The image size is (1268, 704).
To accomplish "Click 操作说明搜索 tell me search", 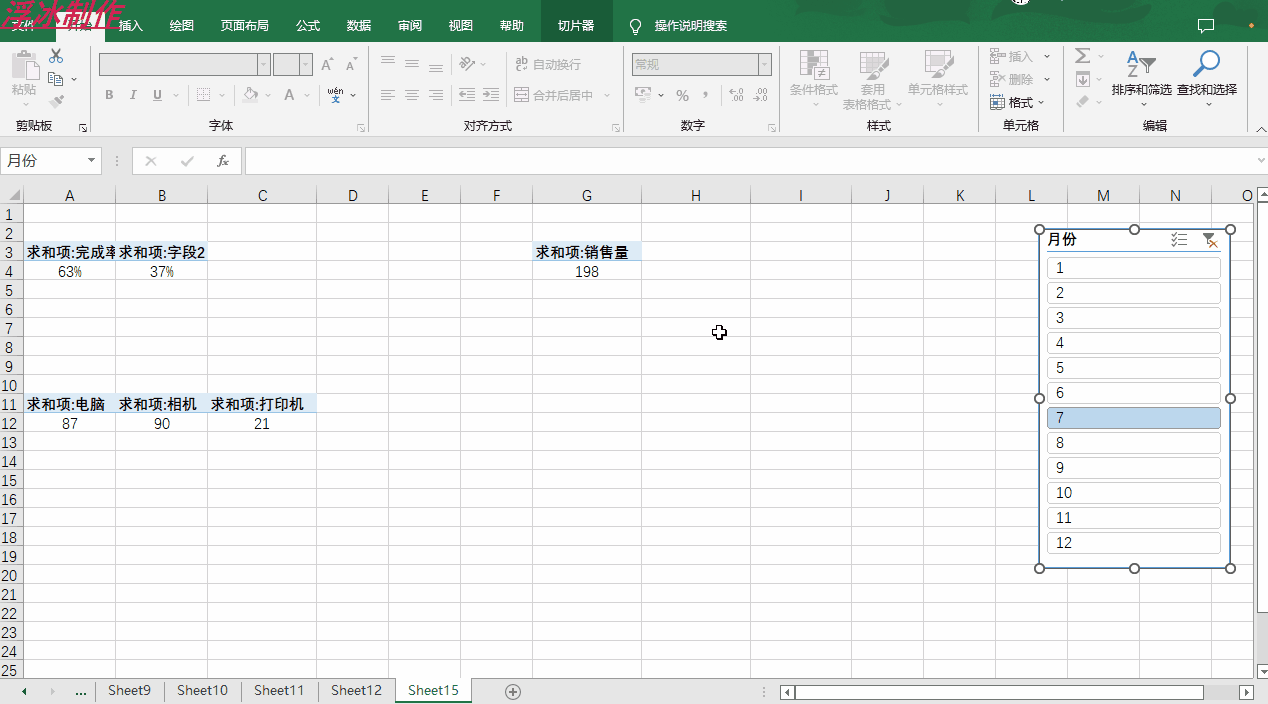I will tap(691, 26).
